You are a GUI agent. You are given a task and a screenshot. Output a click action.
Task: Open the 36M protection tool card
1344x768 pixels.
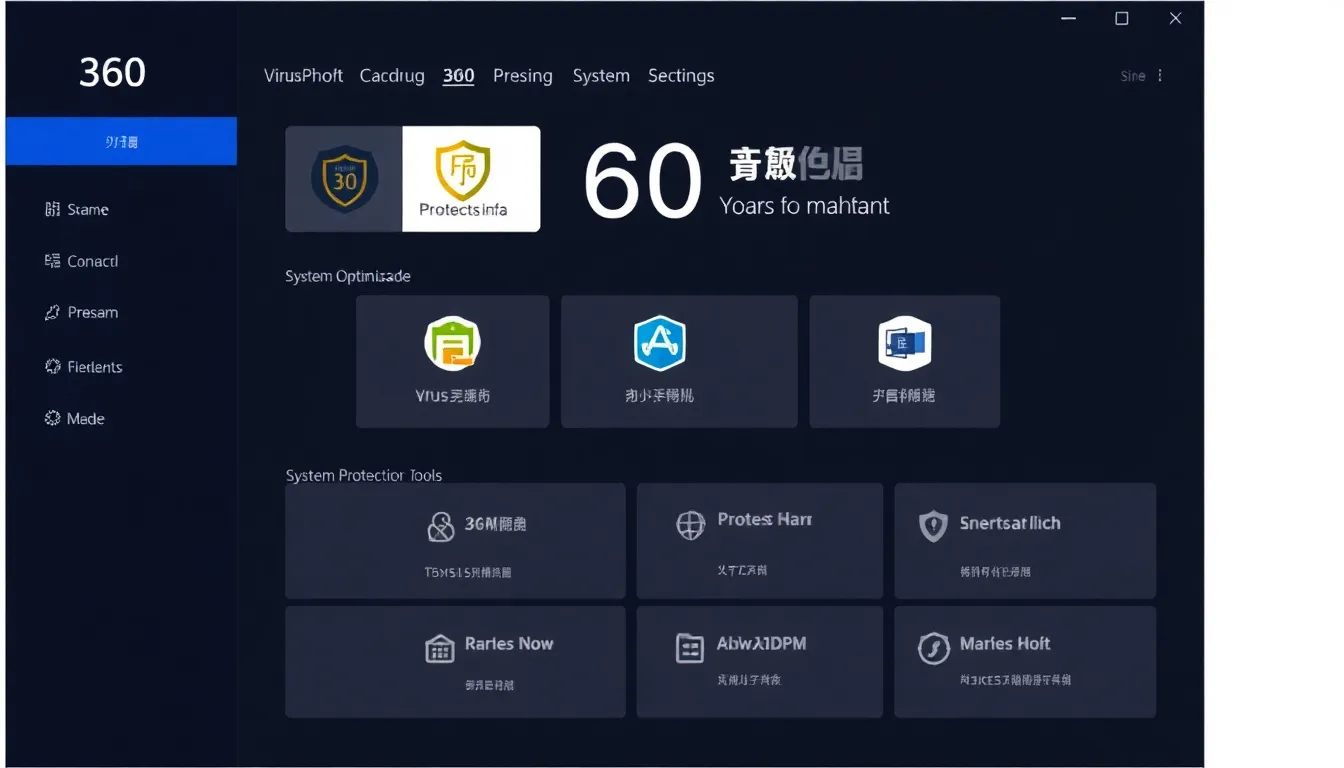(455, 541)
